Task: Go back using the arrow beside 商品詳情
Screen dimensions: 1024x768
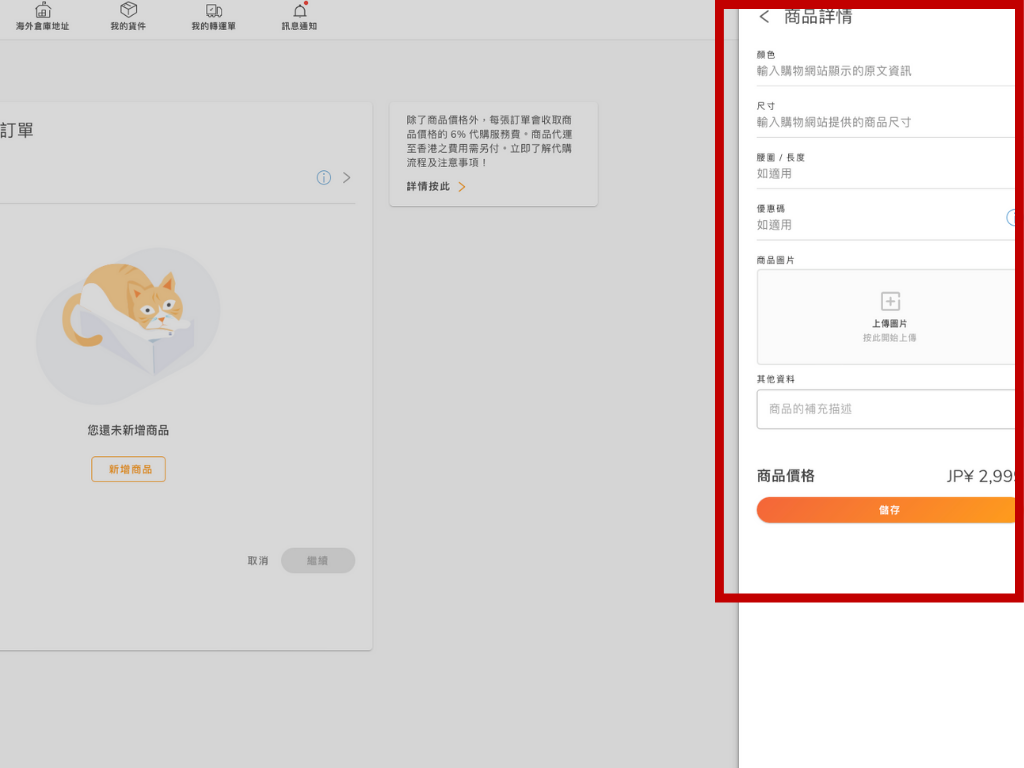Action: click(765, 17)
